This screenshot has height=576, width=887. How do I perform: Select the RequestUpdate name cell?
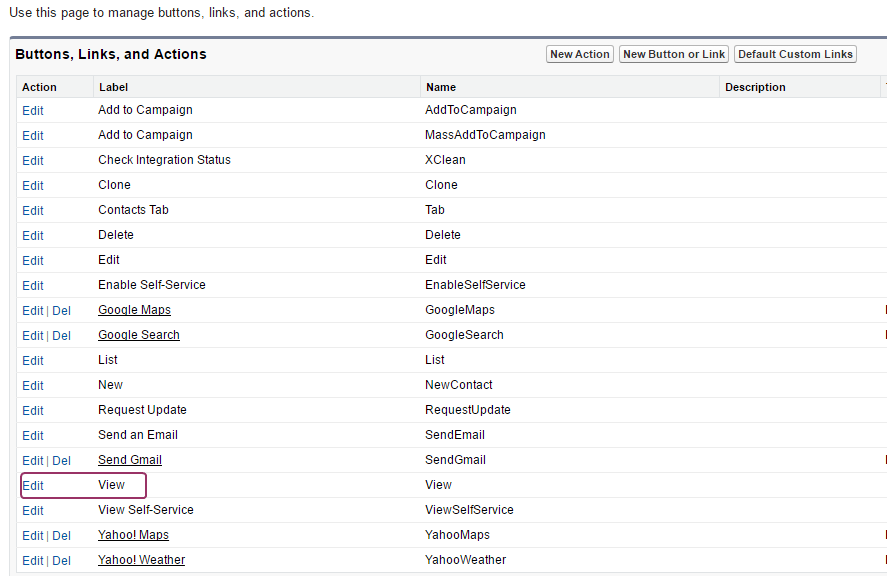point(467,410)
